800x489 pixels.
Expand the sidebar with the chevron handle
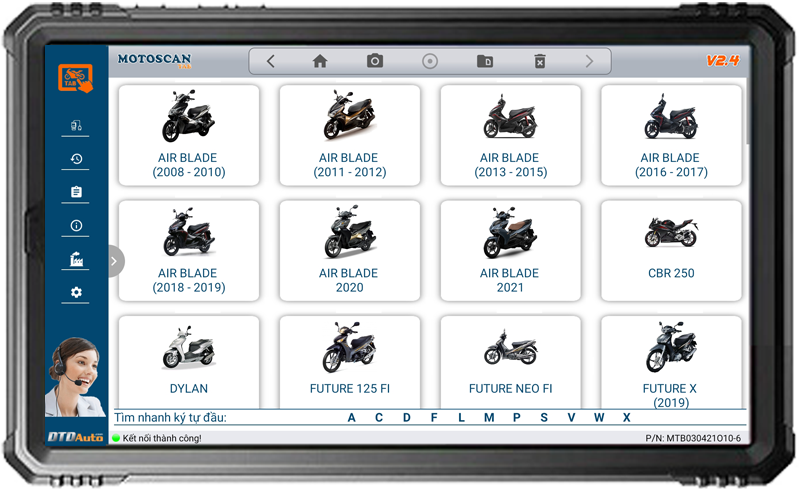(114, 261)
